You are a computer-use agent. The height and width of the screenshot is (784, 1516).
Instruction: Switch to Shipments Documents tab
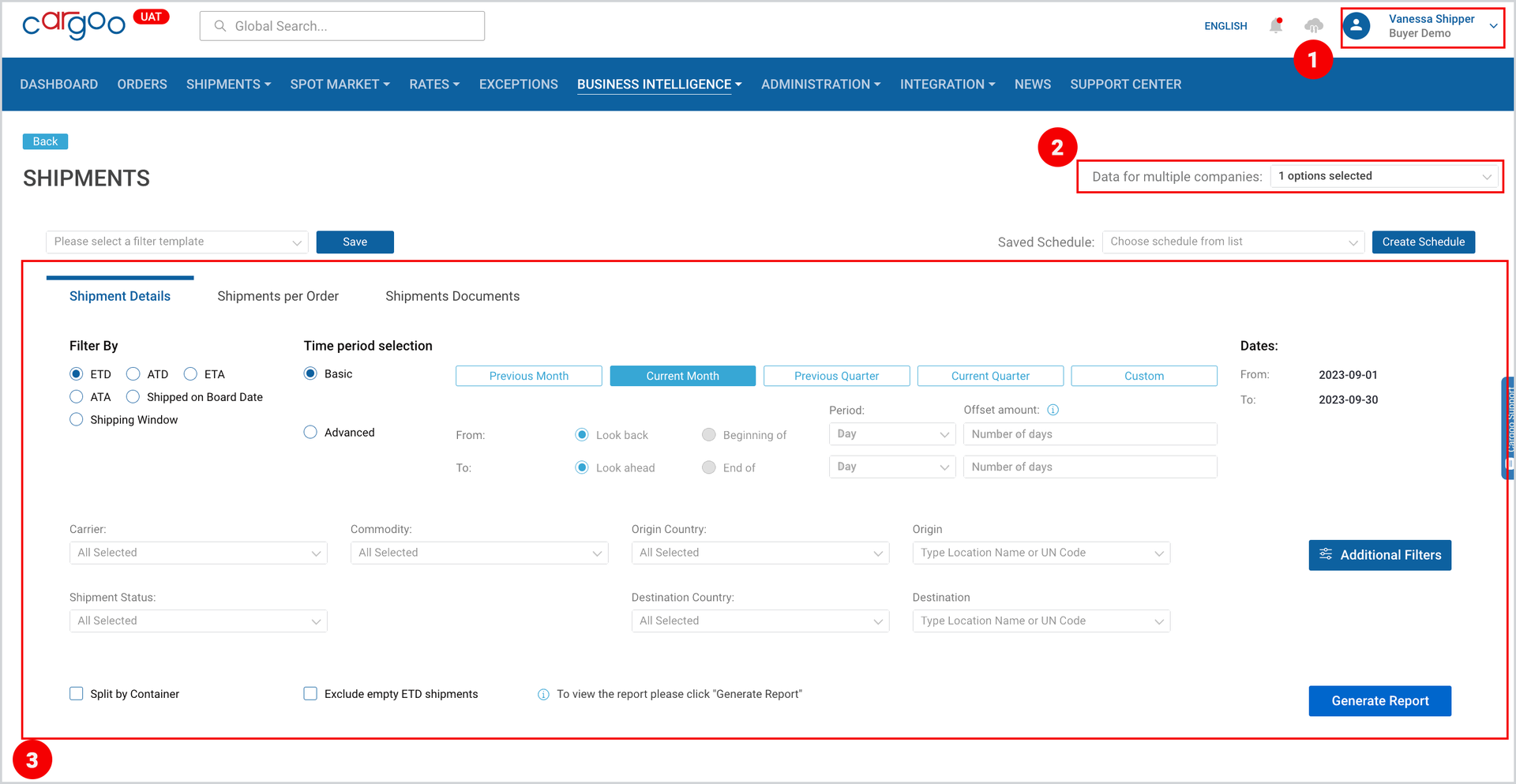[452, 296]
